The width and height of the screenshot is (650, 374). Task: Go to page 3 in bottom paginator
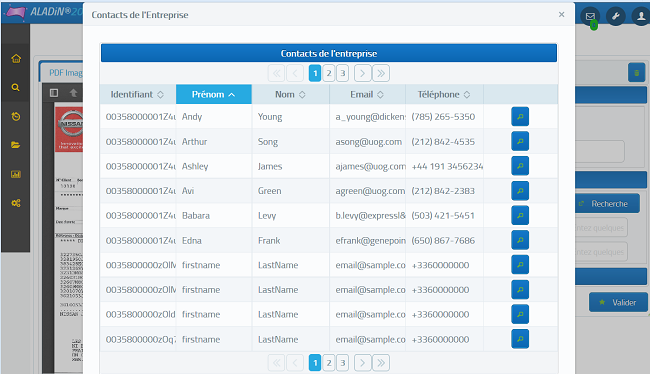(x=342, y=363)
